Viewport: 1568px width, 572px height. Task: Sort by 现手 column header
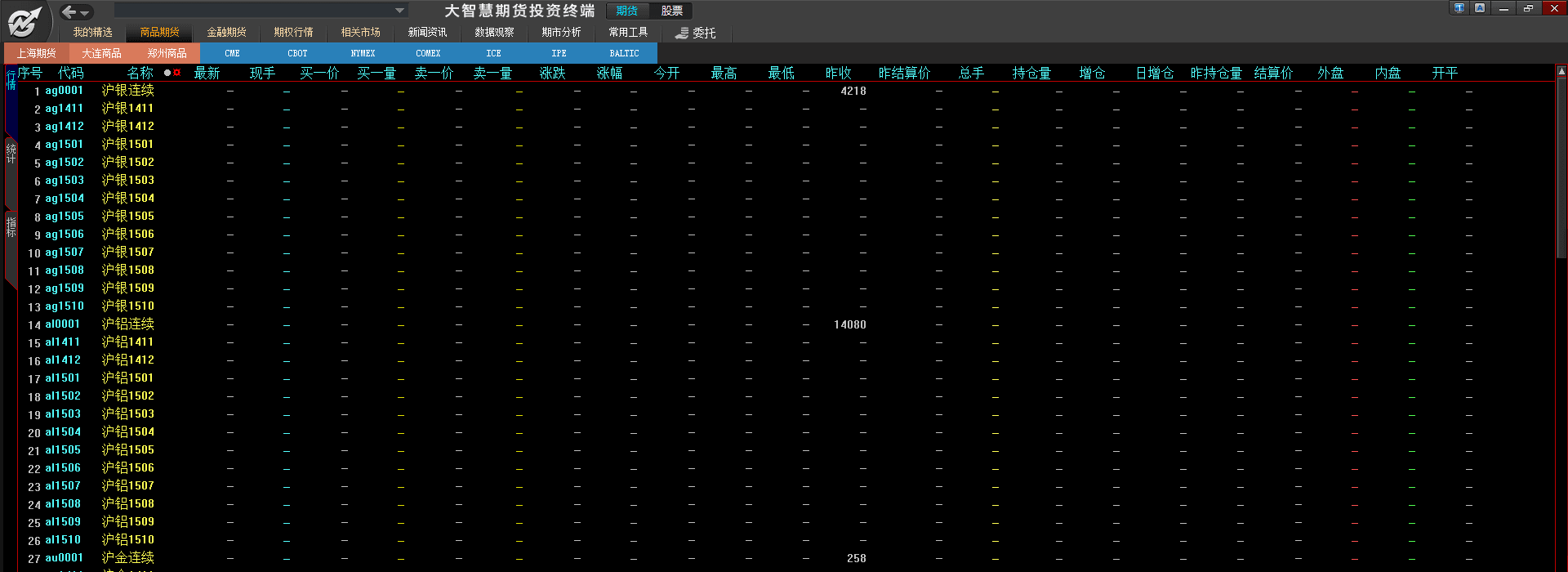263,73
